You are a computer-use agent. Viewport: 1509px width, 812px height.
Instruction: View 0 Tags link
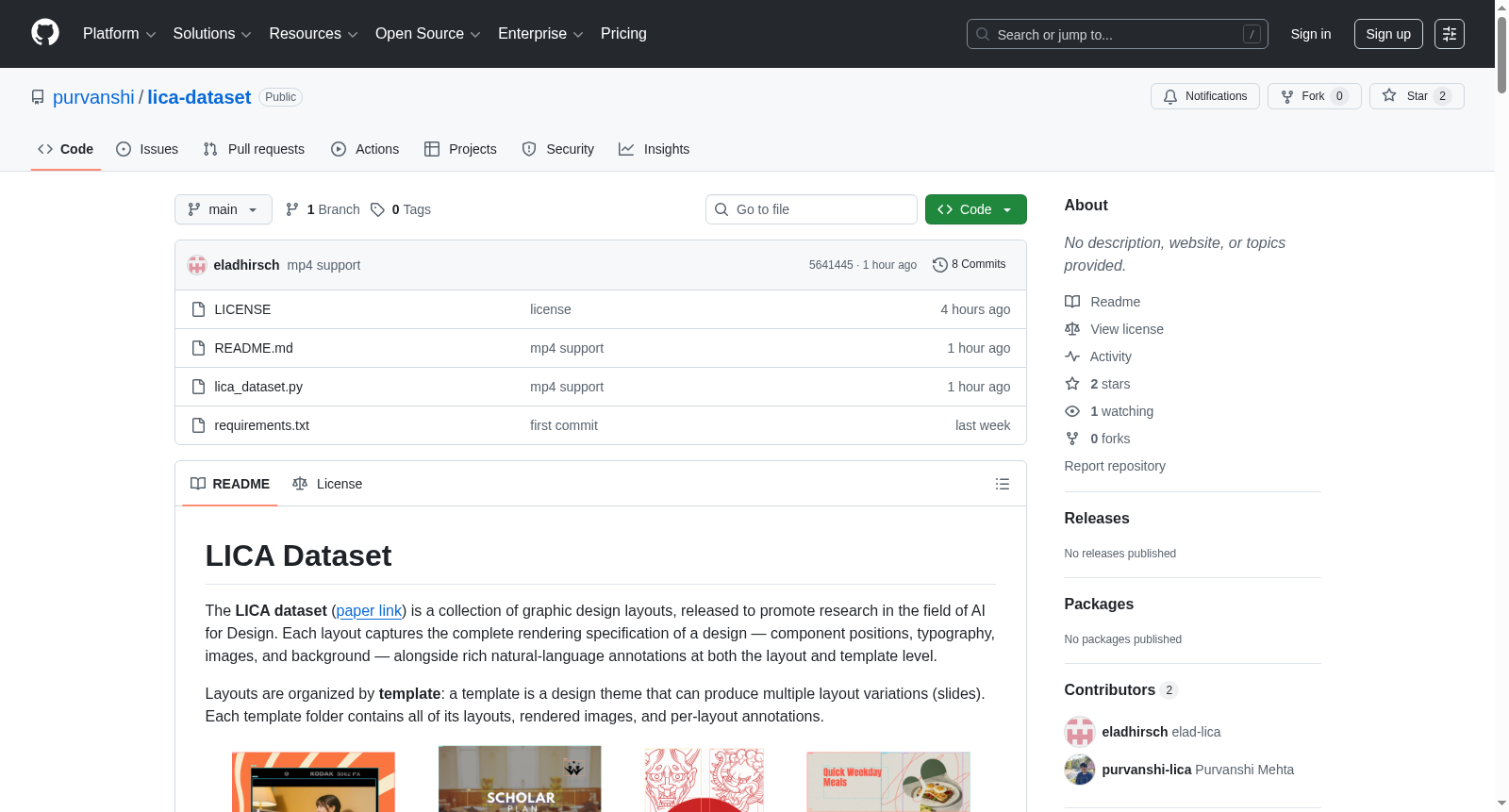tap(401, 209)
